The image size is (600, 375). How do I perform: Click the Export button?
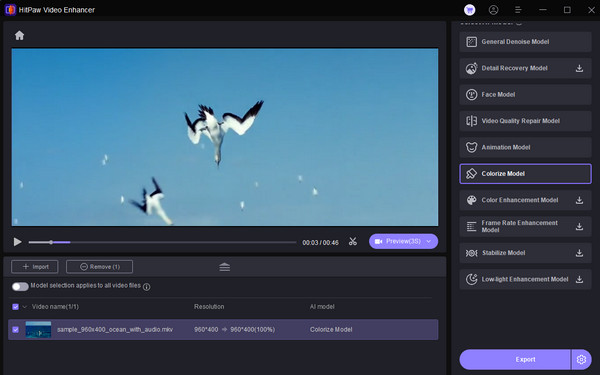pyautogui.click(x=515, y=359)
